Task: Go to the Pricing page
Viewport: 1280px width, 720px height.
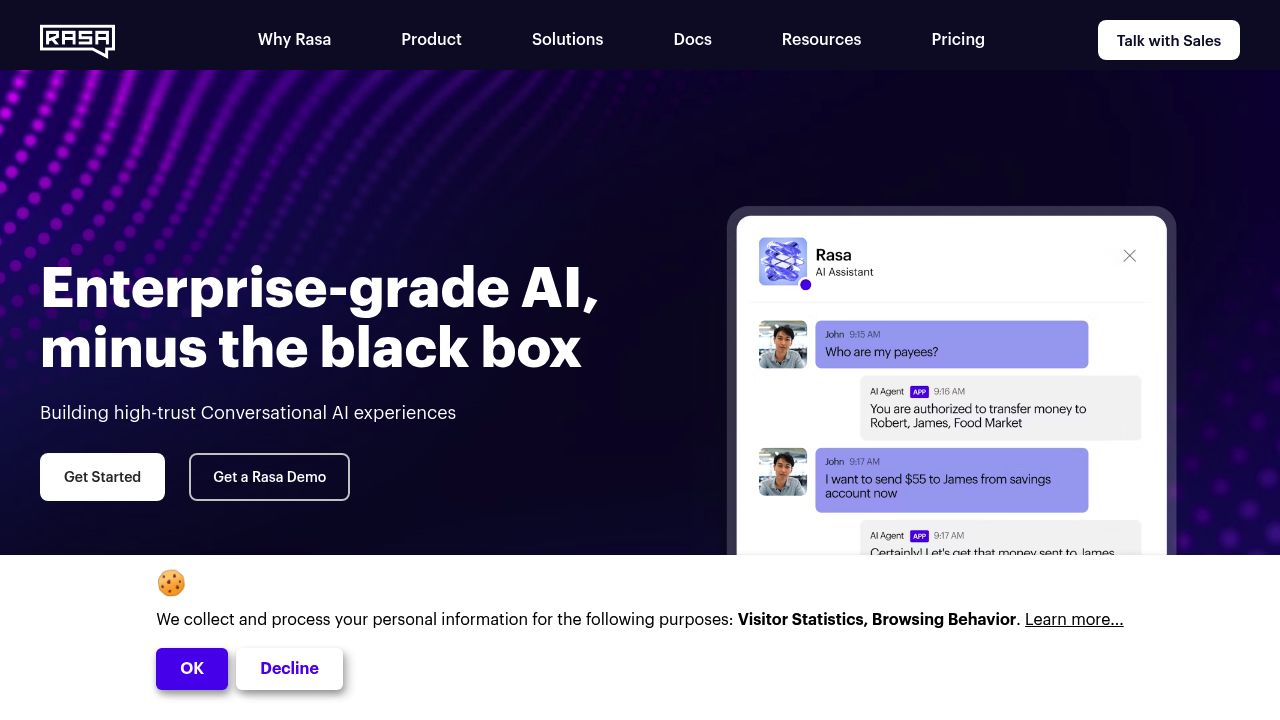Action: pyautogui.click(x=957, y=40)
